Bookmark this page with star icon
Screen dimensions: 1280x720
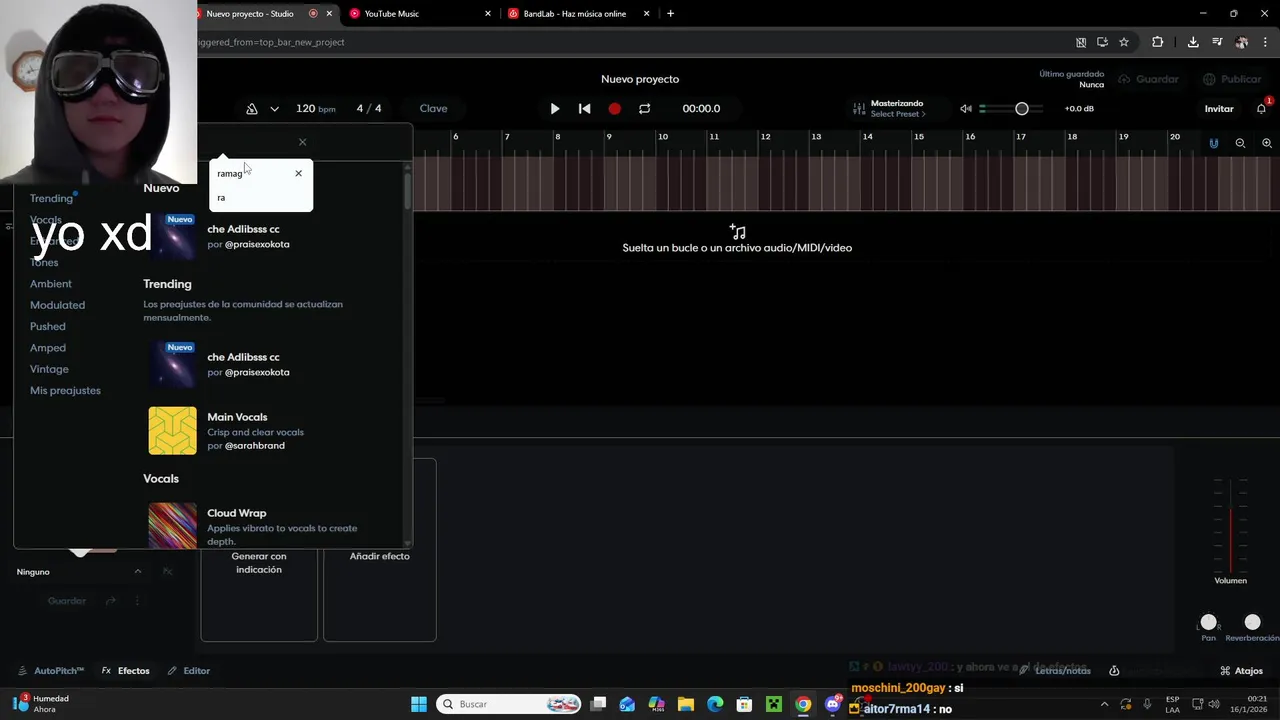pyautogui.click(x=1124, y=42)
